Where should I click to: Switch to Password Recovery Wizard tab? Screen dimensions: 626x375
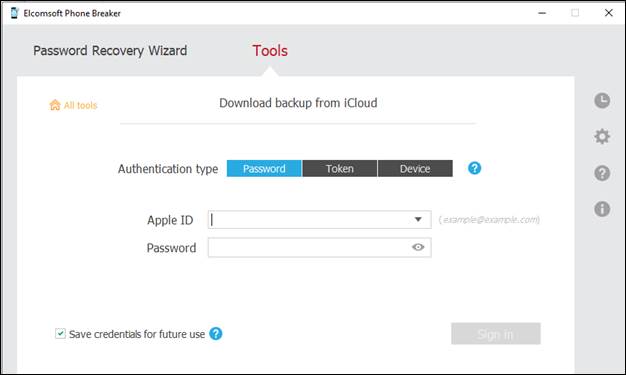coord(110,51)
